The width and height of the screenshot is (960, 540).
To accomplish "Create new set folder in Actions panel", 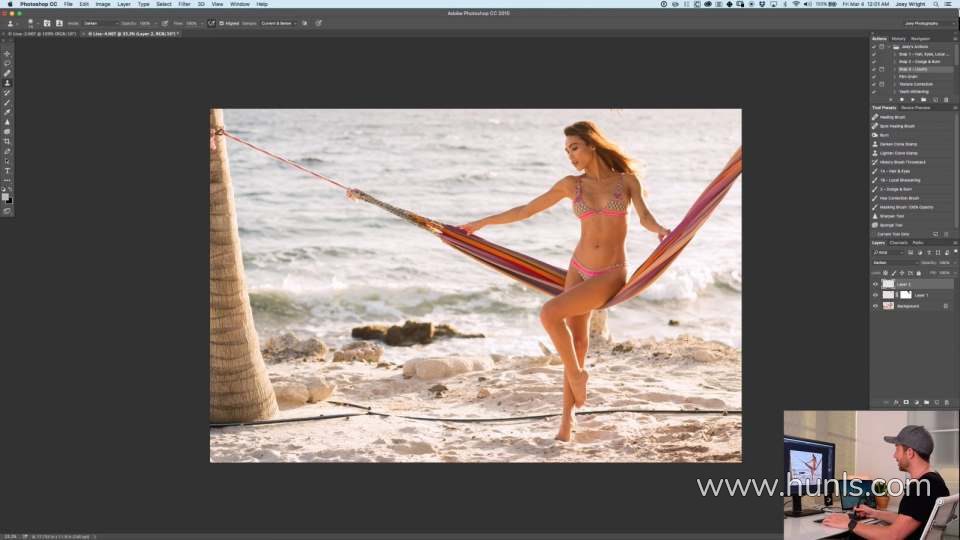I will click(923, 100).
